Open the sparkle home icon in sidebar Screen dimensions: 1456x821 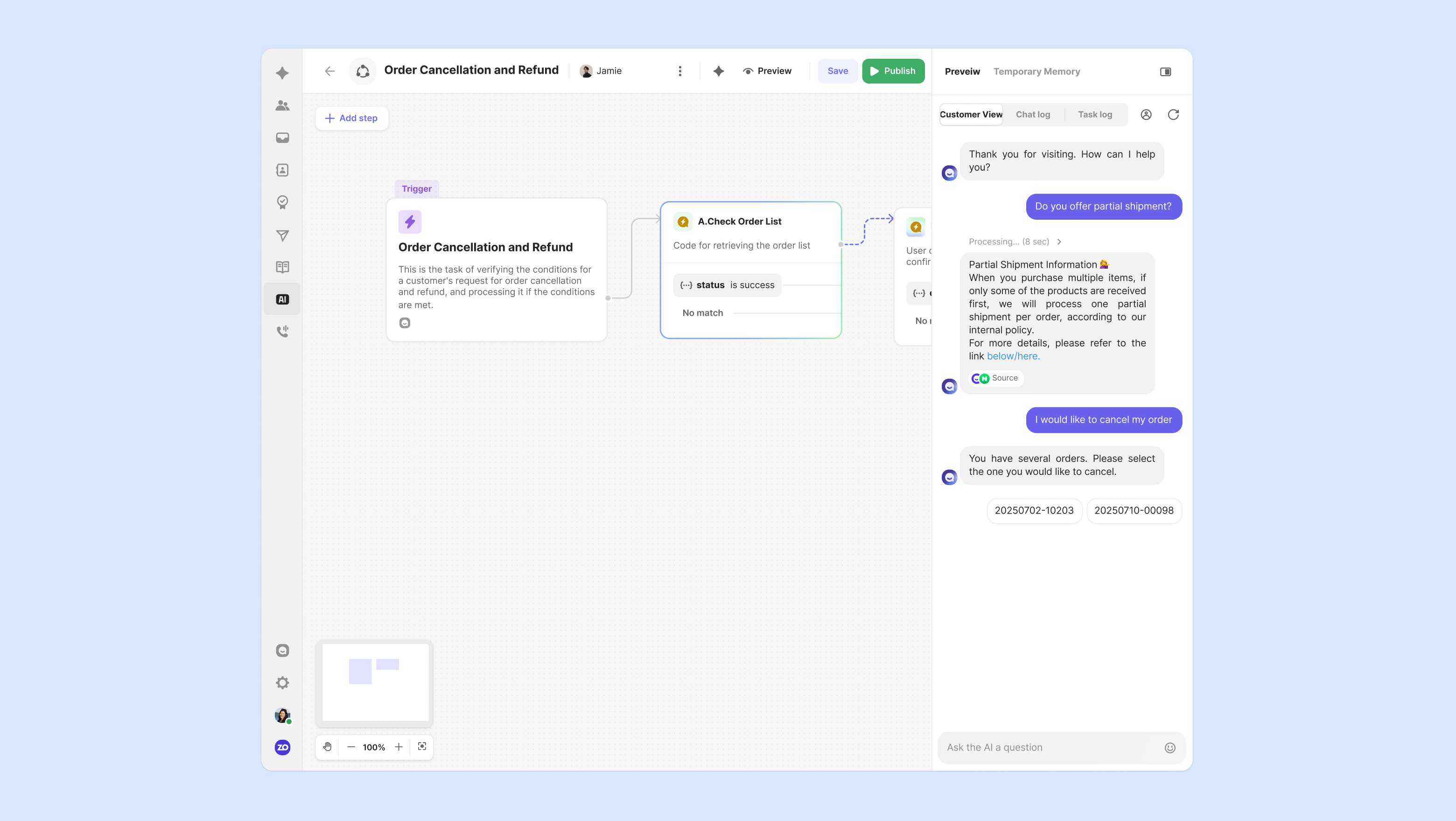pyautogui.click(x=282, y=73)
